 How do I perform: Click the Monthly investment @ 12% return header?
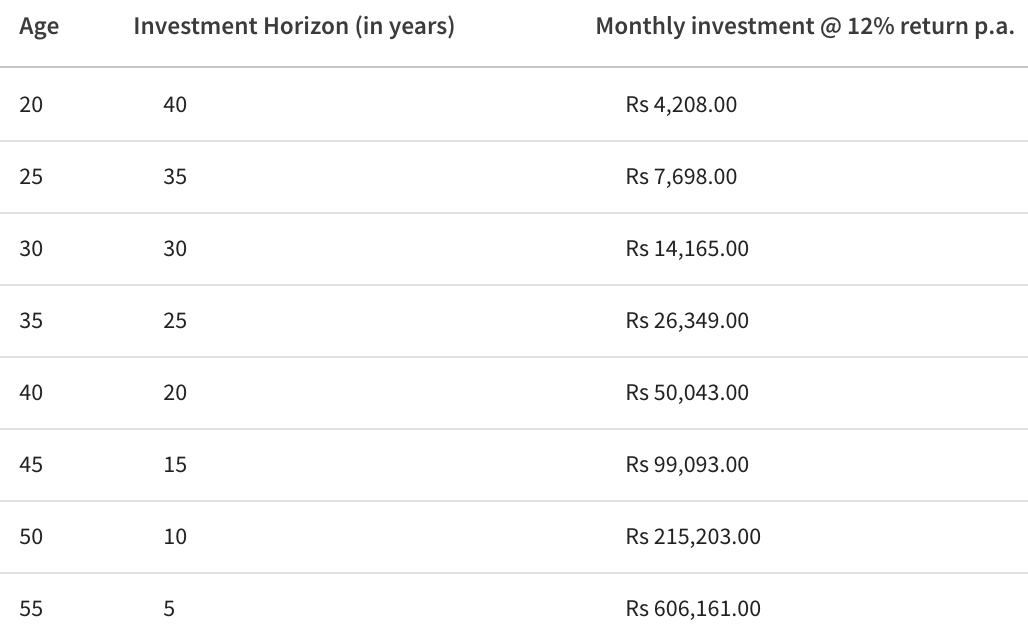(805, 27)
